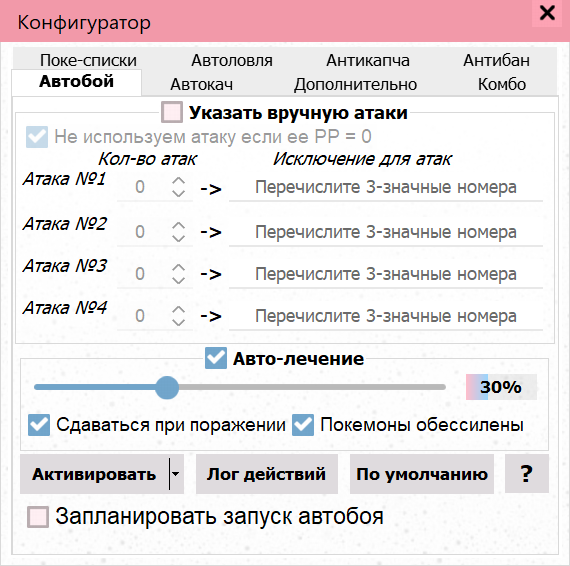The image size is (570, 566).
Task: Decrease Атака №4 attack count
Action: (x=178, y=322)
